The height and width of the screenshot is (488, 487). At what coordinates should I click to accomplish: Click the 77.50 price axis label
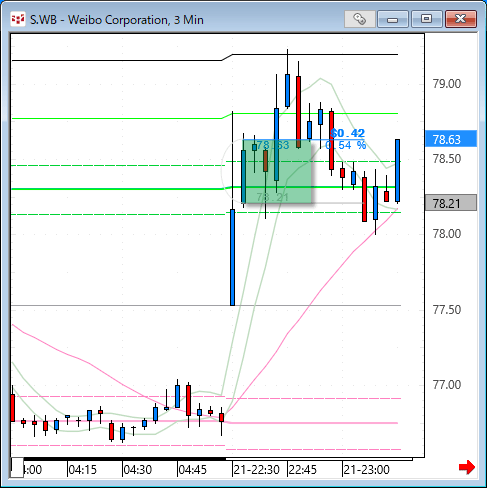click(447, 310)
